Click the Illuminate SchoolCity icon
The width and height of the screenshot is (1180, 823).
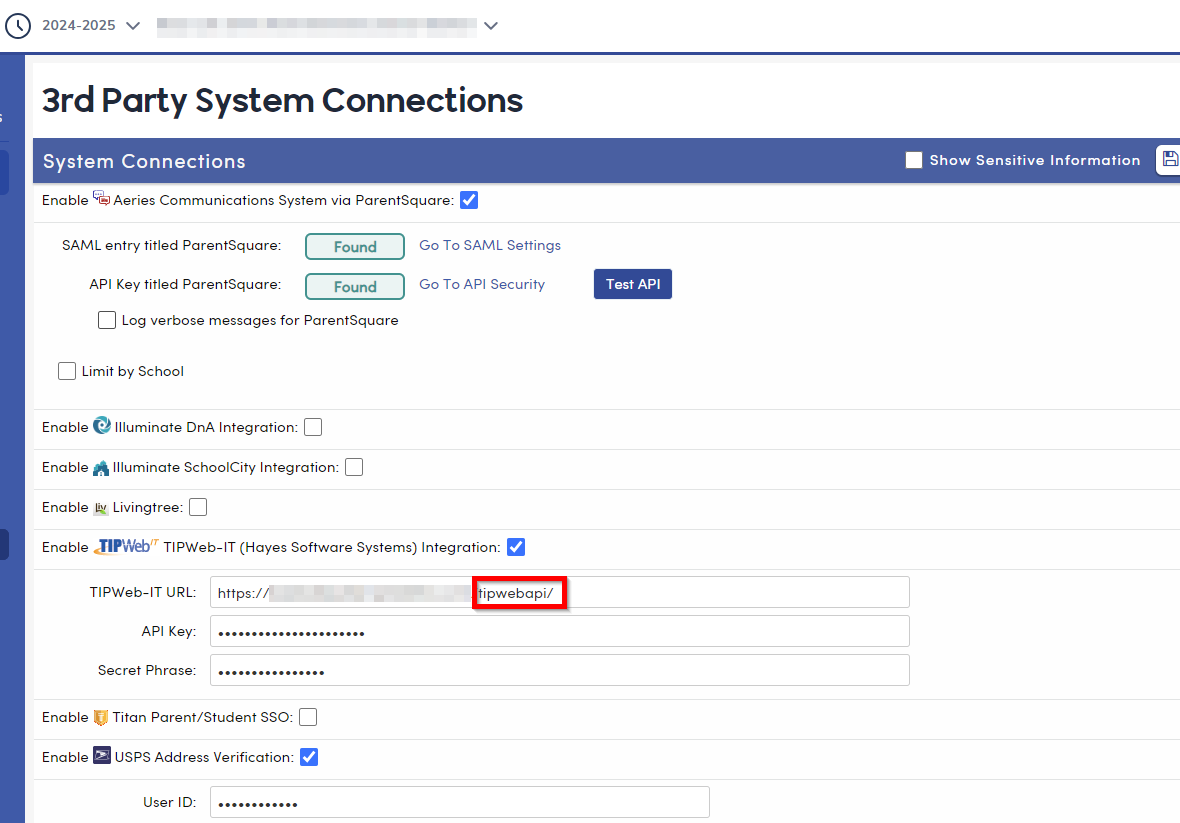(x=101, y=468)
